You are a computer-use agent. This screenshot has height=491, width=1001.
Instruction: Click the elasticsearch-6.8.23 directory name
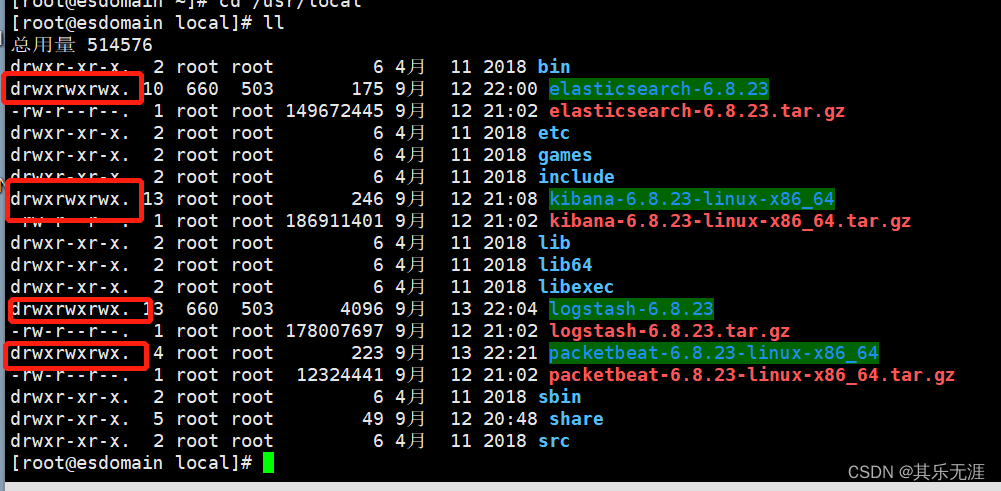click(x=659, y=89)
